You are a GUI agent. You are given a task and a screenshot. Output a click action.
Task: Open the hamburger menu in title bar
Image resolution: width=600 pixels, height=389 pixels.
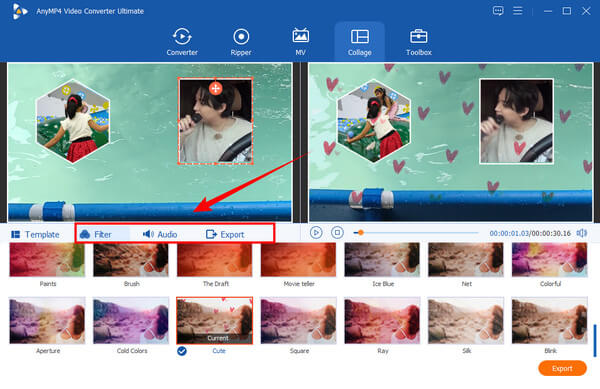[518, 11]
